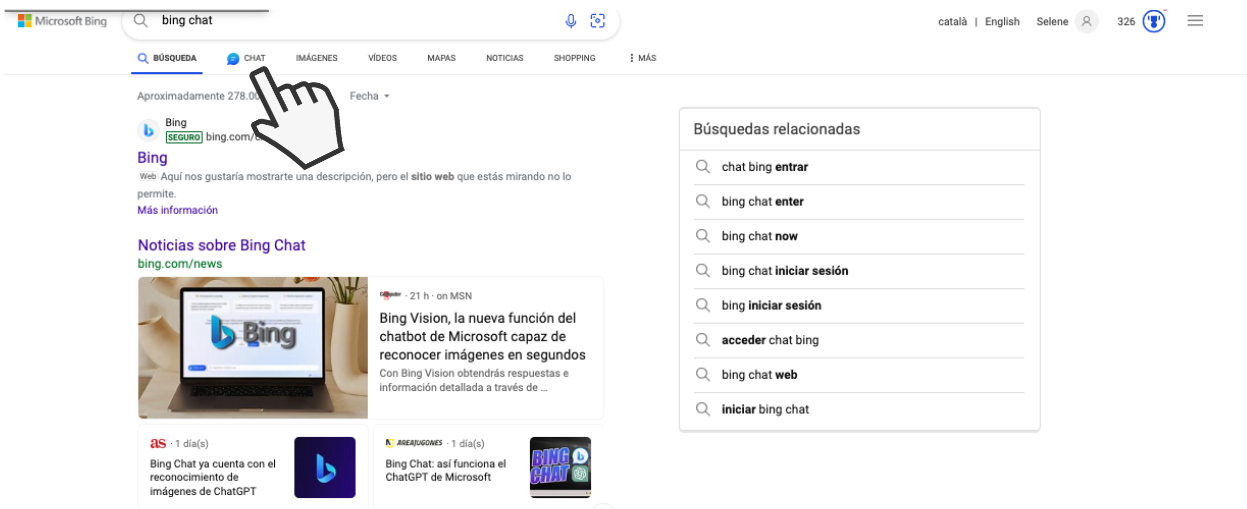
Task: Open Bing Chat ChatGPT graphic thumbnail
Action: click(x=561, y=467)
